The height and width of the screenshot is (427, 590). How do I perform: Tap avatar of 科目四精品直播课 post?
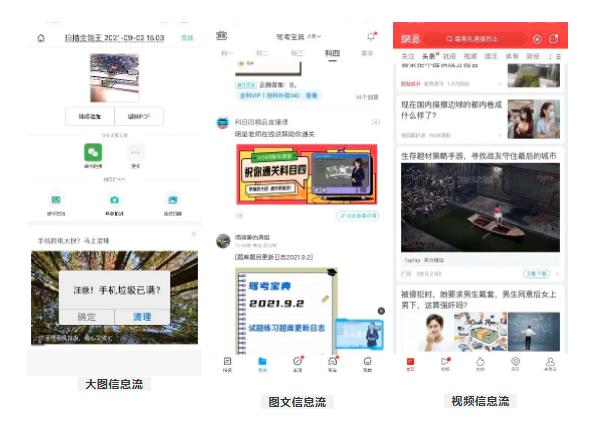(223, 123)
